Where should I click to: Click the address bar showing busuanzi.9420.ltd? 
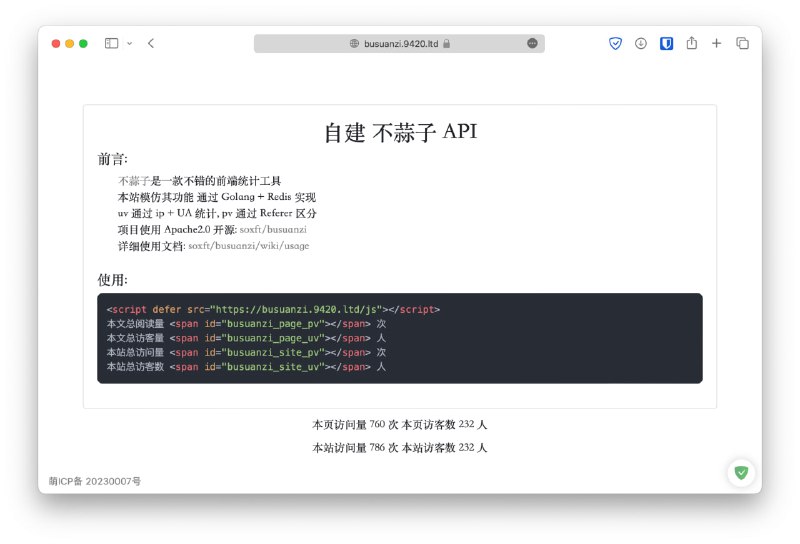[399, 43]
